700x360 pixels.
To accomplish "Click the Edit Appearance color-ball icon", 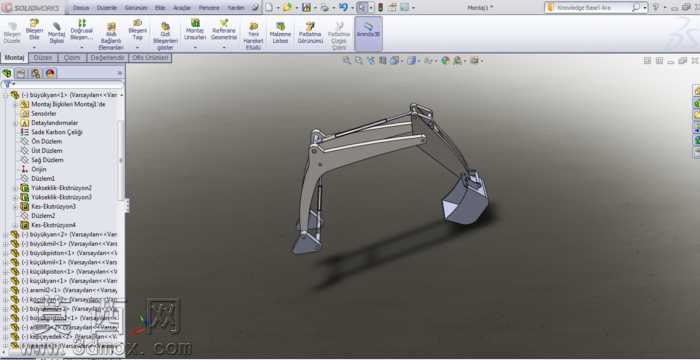I will tap(445, 61).
